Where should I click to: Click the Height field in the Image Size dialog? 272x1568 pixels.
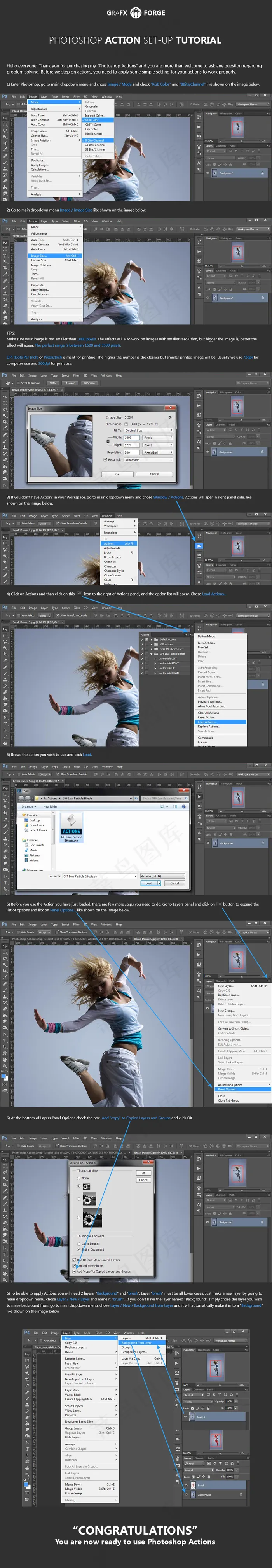coord(132,445)
